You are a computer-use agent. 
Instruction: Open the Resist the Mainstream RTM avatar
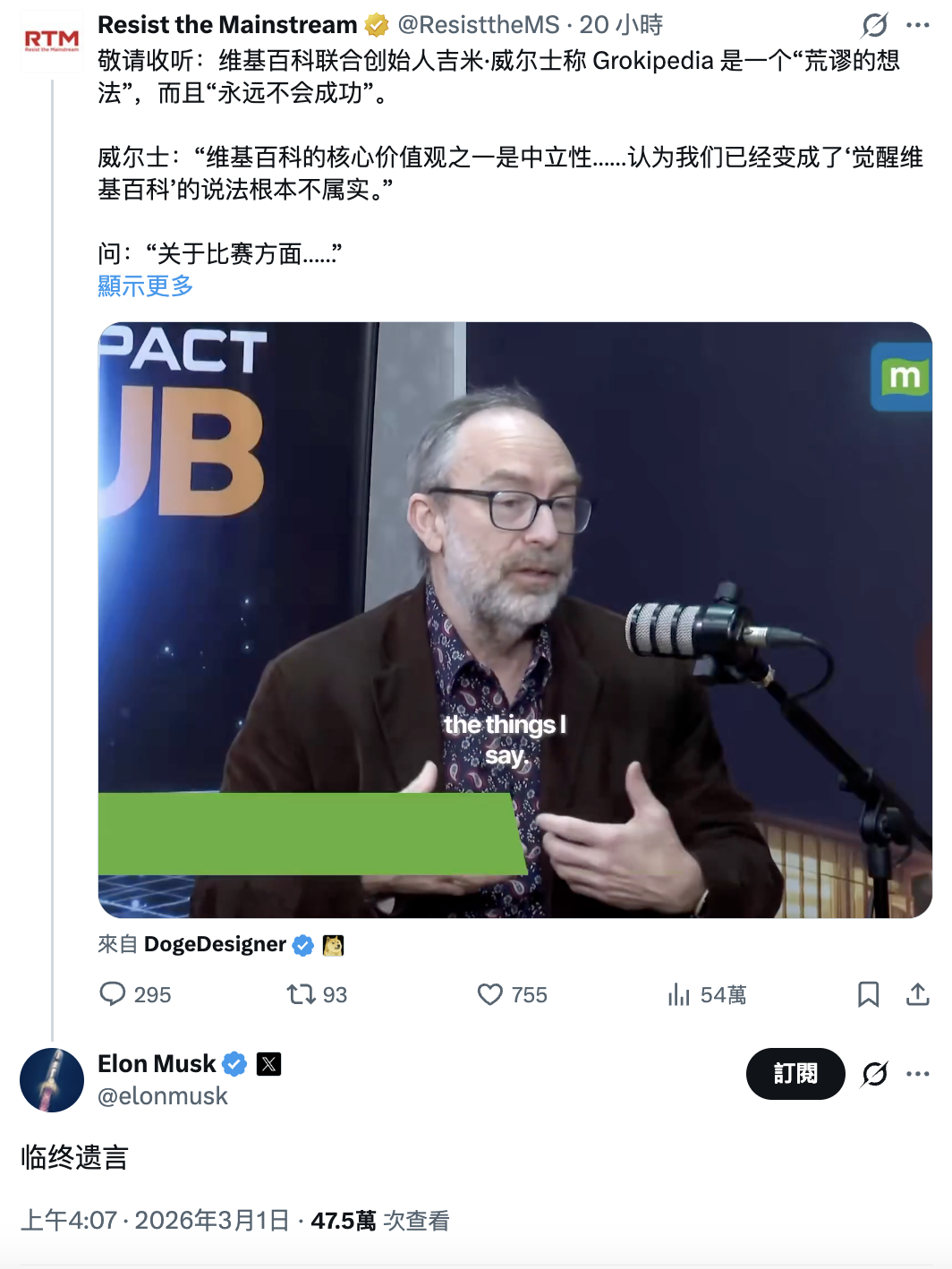tap(52, 40)
